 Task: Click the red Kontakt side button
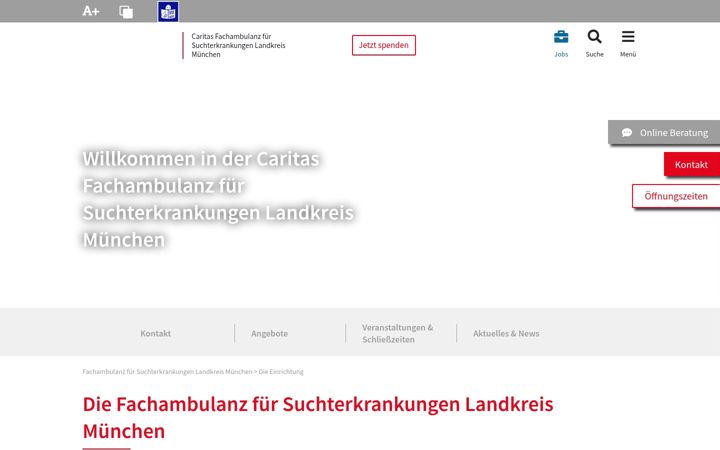[x=692, y=164]
